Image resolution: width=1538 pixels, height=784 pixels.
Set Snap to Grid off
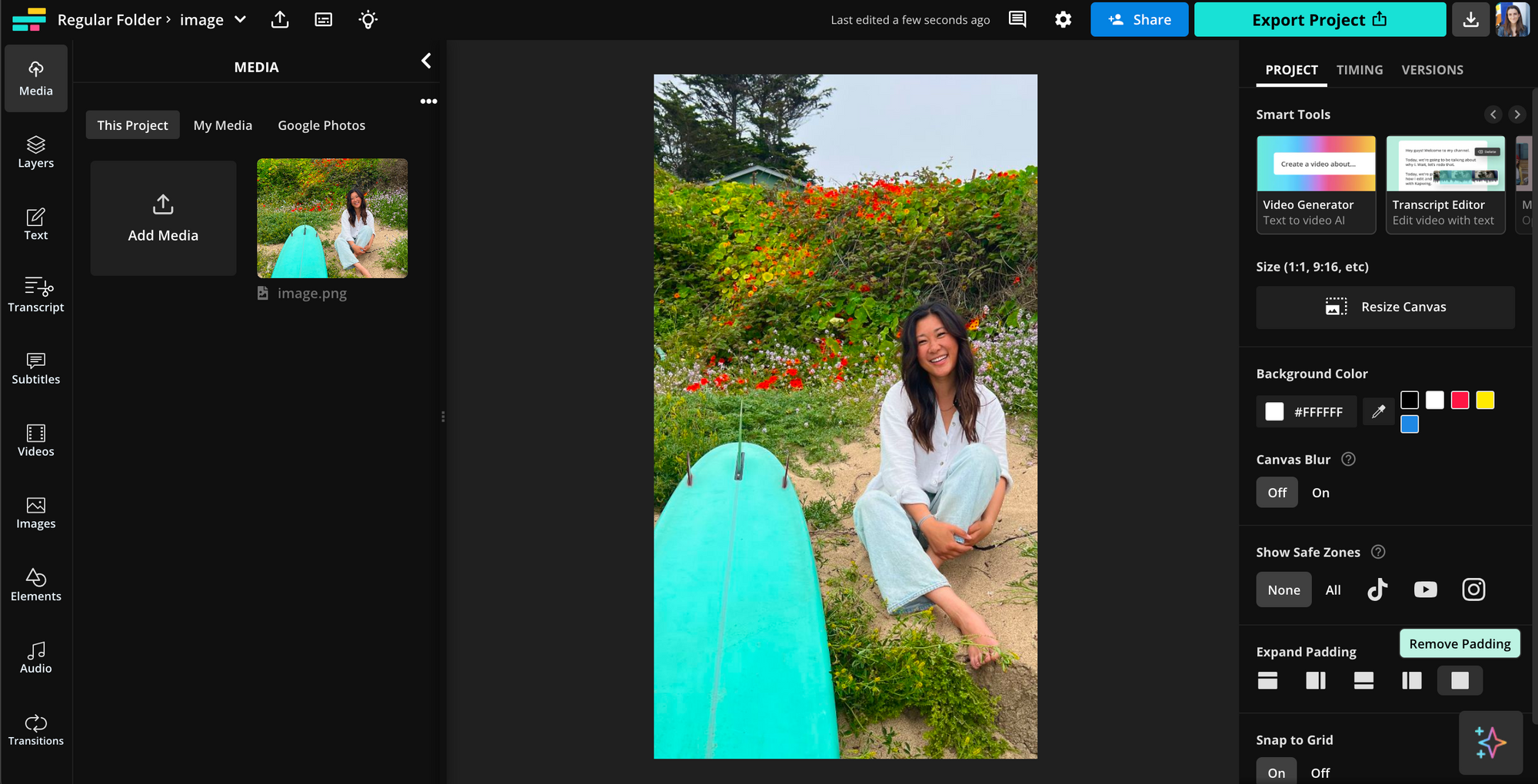[x=1320, y=772]
